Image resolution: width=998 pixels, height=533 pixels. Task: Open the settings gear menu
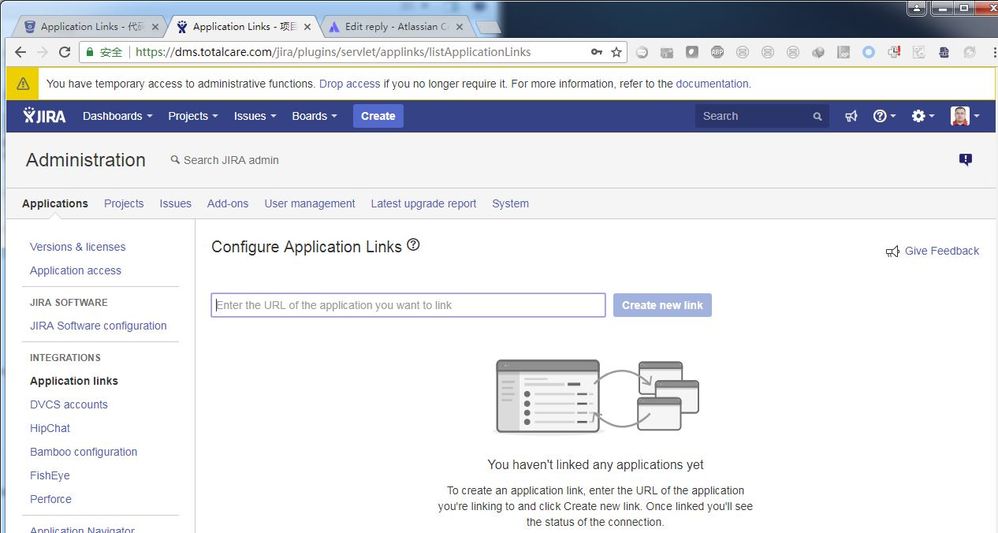point(922,116)
